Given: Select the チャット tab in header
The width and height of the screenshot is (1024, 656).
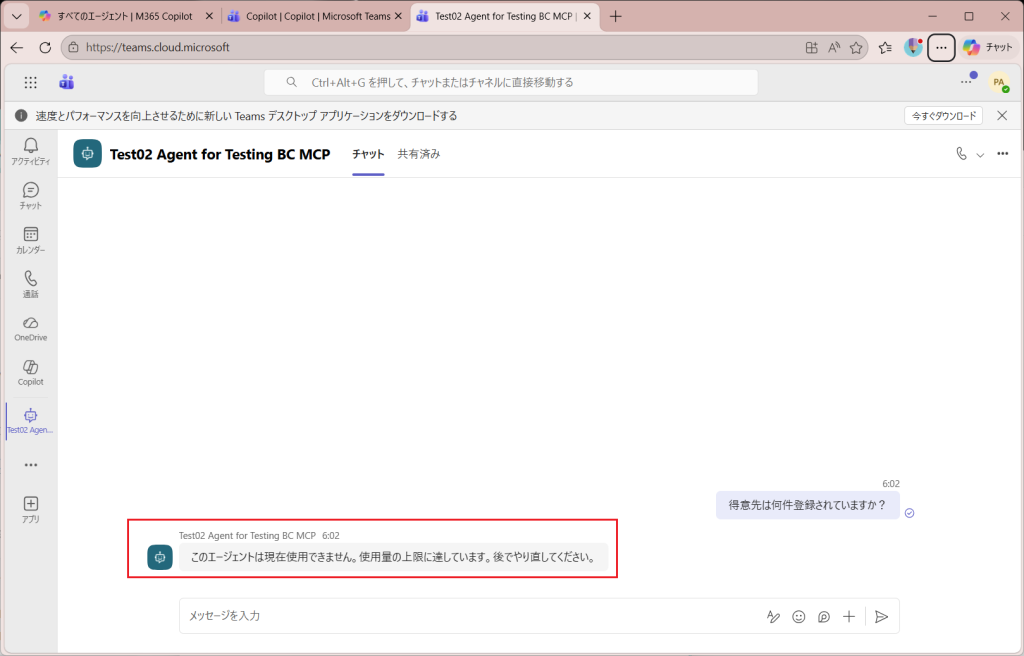Looking at the screenshot, I should 368,154.
